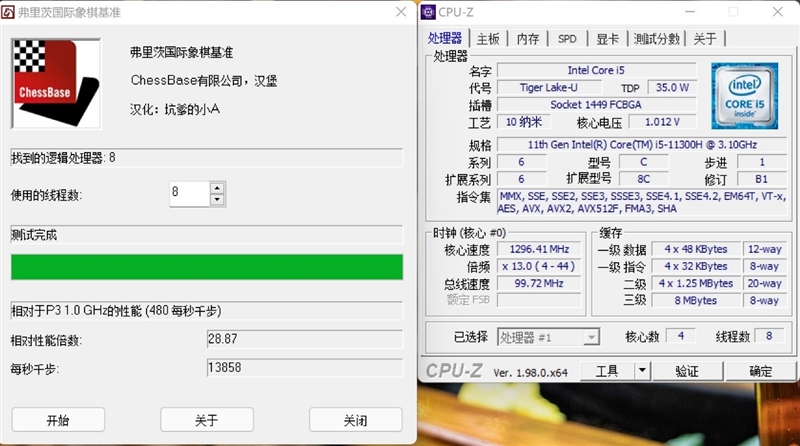Open the 关于 tab in CPU-Z
The image size is (800, 446).
tap(705, 39)
